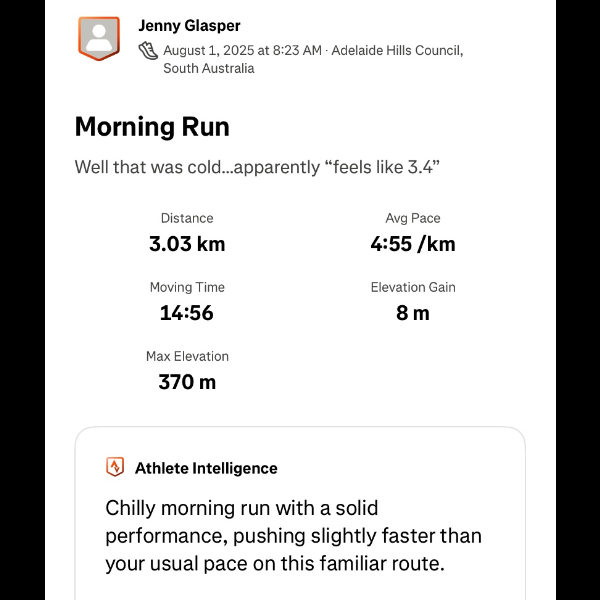Click the Elevation Gain stat label
The image size is (600, 600).
(x=413, y=287)
